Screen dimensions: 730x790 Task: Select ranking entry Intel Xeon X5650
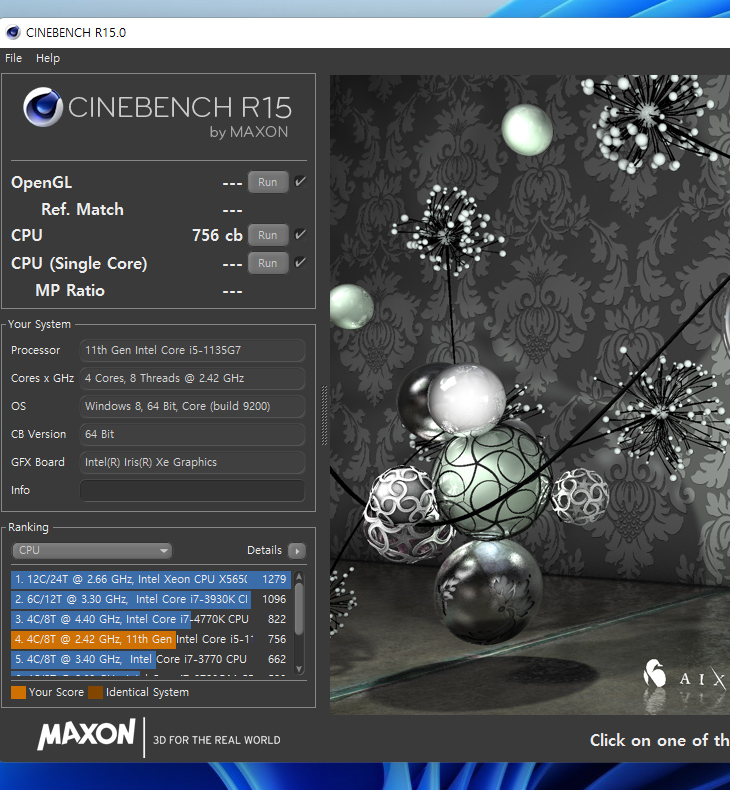(151, 579)
